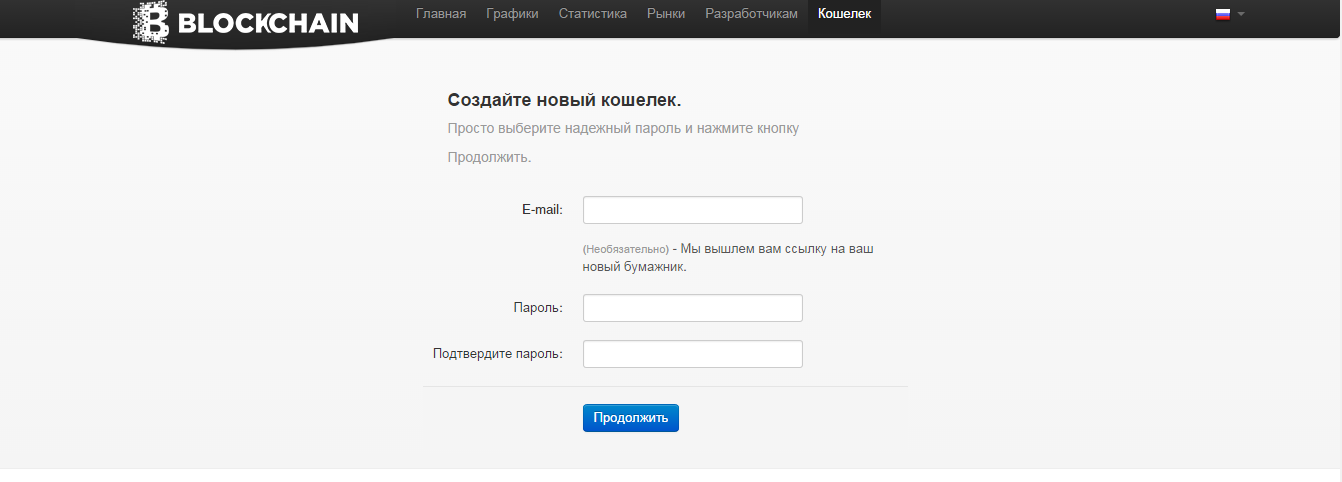
Task: Click the Создайте новый кошелек heading
Action: click(x=564, y=100)
